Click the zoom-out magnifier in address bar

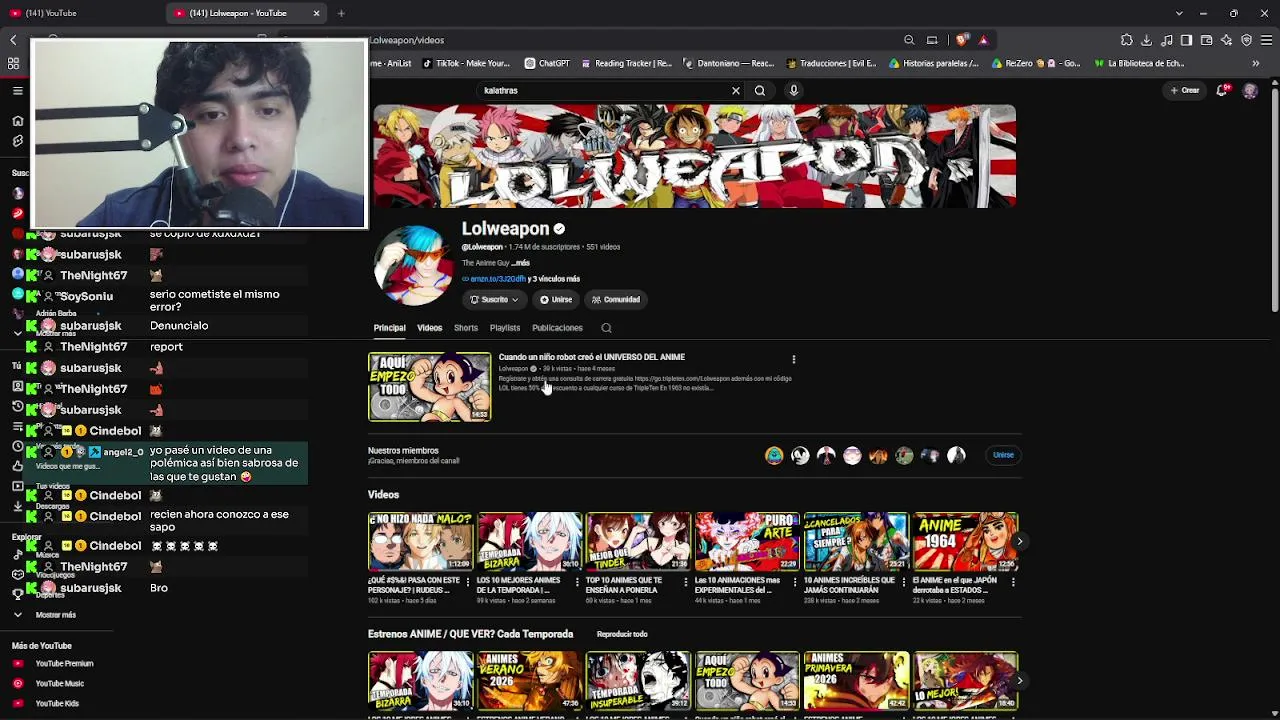[909, 40]
